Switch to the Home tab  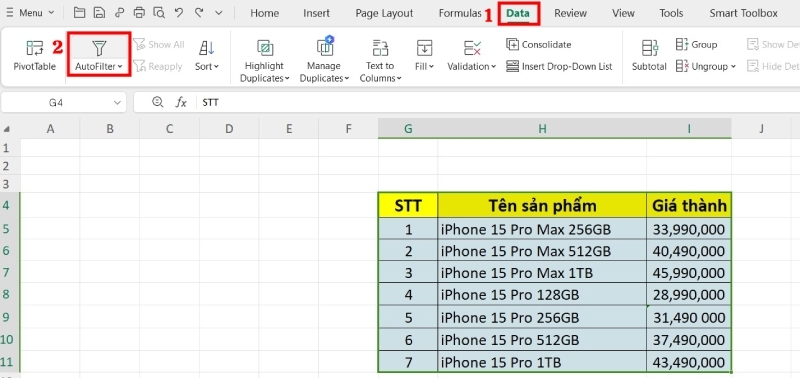[264, 13]
